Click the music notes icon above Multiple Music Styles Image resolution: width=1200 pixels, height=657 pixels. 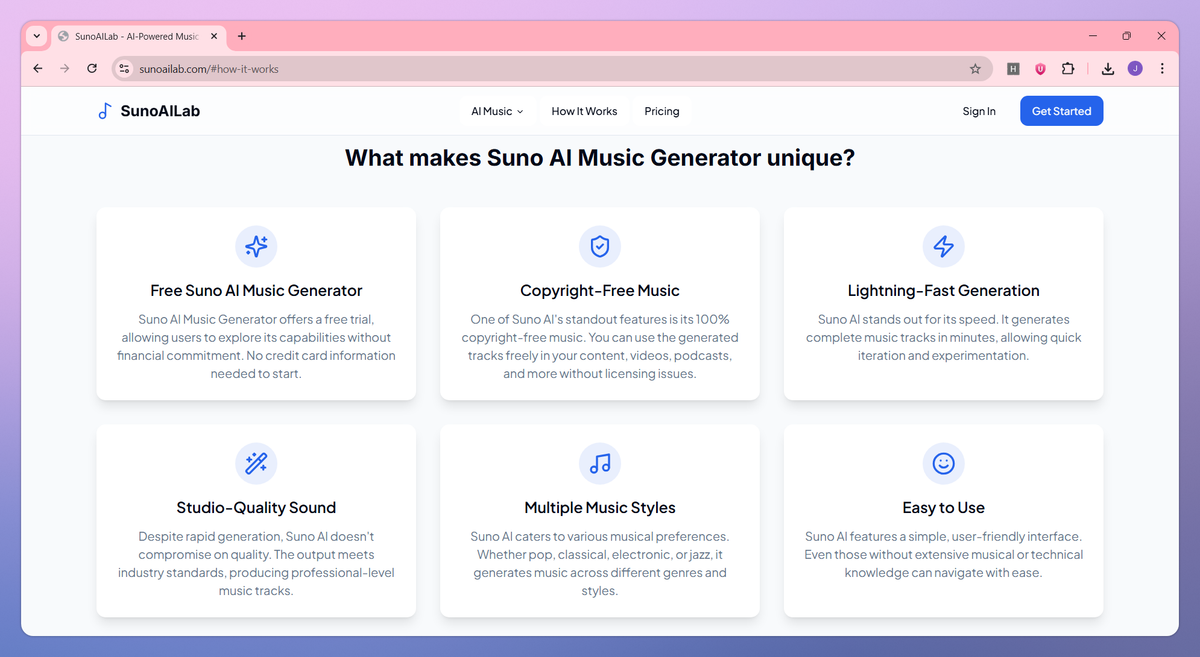[x=600, y=463]
